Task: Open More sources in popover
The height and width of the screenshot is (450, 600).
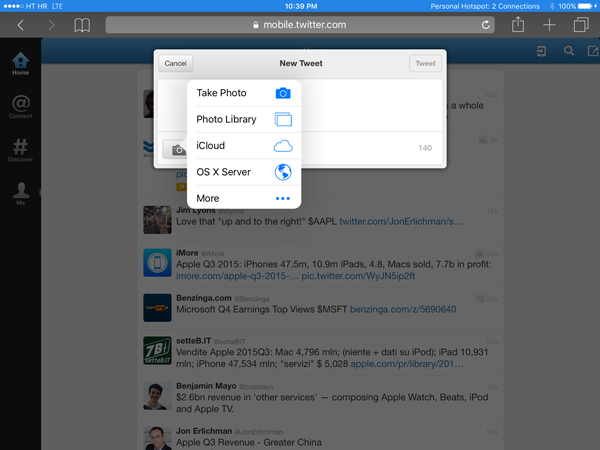Action: click(x=244, y=198)
